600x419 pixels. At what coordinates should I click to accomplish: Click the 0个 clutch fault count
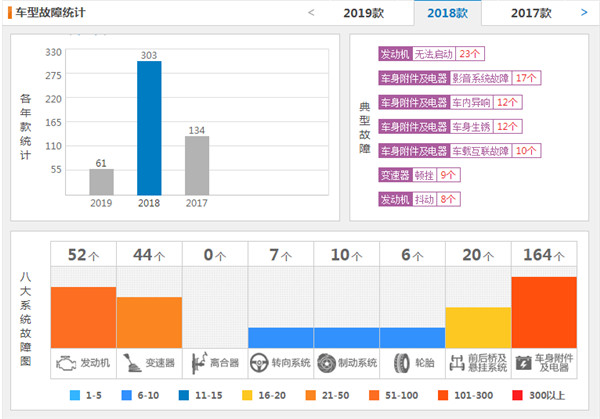[x=215, y=255]
